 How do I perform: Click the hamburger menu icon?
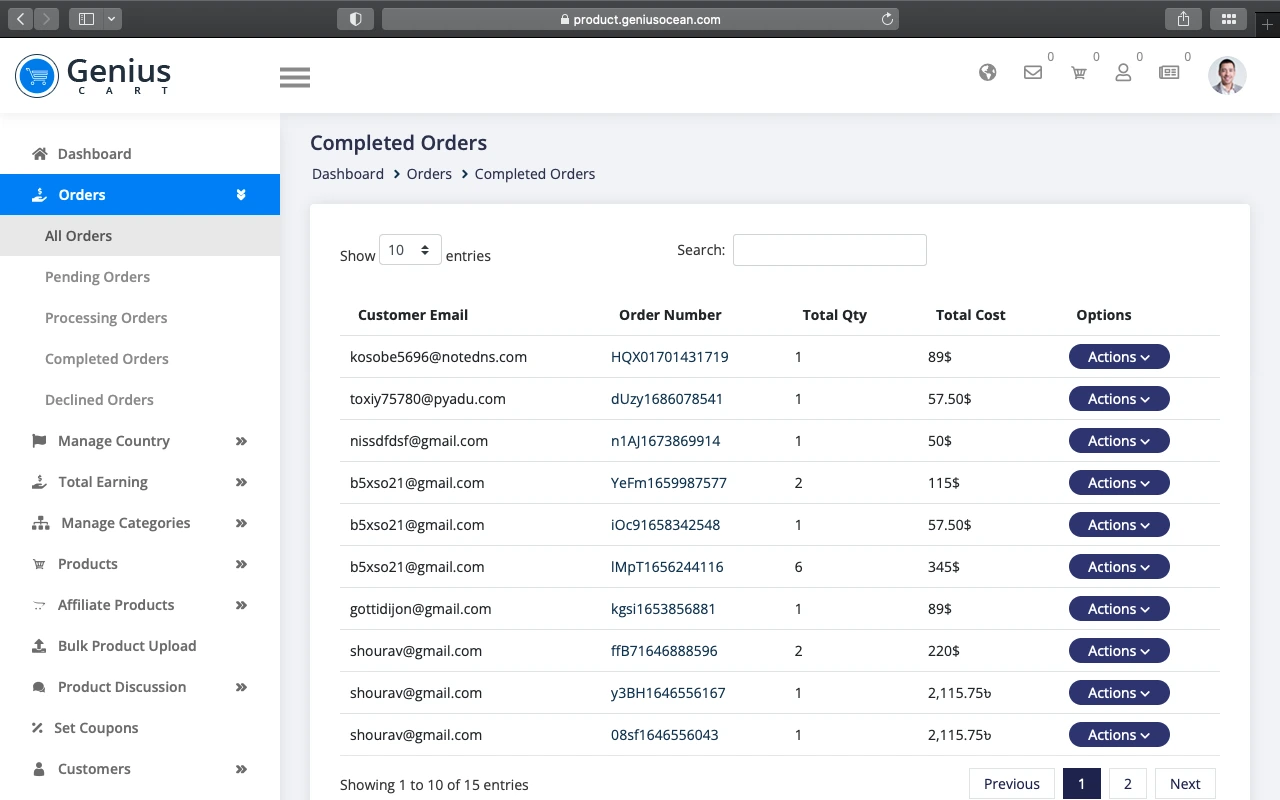tap(294, 77)
